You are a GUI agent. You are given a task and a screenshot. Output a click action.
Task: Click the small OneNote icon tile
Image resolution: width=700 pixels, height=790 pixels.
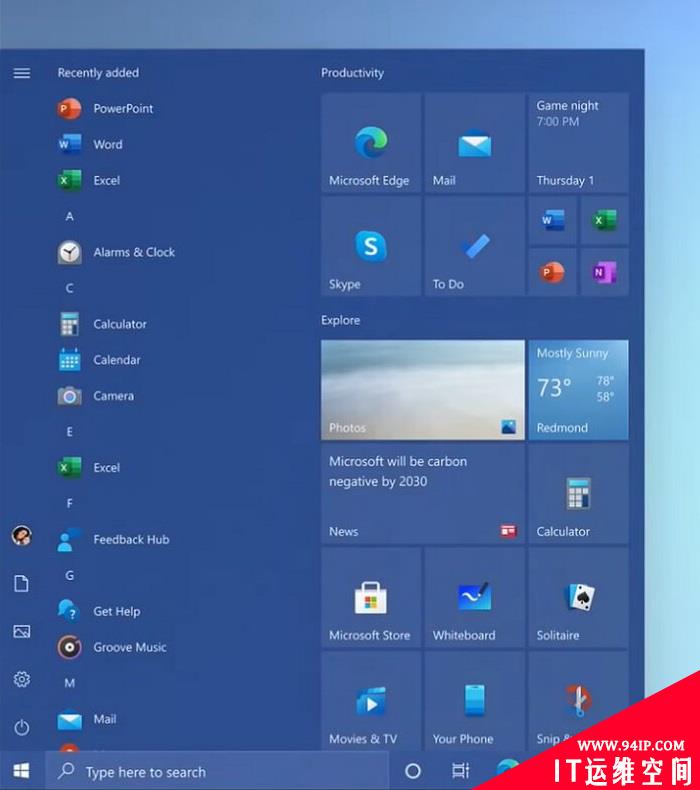[x=604, y=272]
